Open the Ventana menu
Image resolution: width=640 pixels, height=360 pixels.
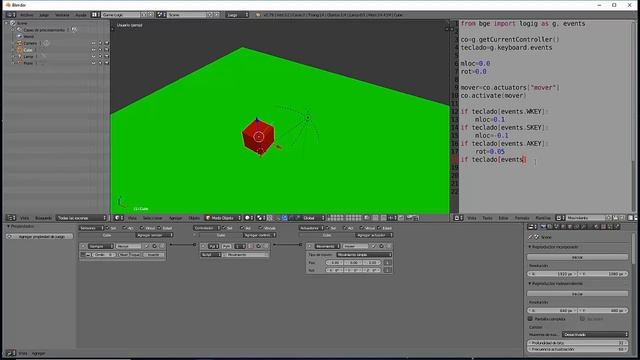[x=62, y=15]
